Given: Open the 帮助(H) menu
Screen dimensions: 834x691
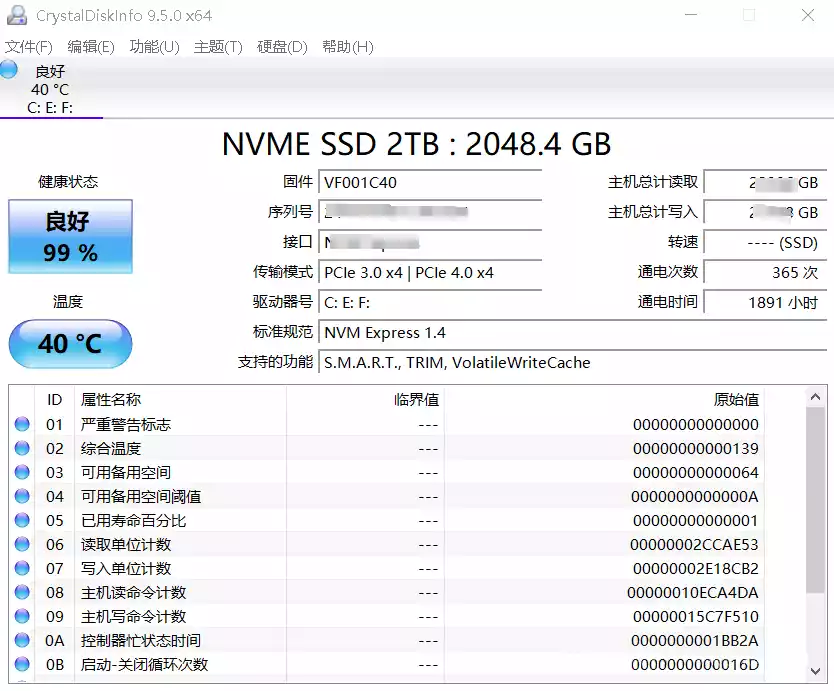Looking at the screenshot, I should [x=348, y=47].
